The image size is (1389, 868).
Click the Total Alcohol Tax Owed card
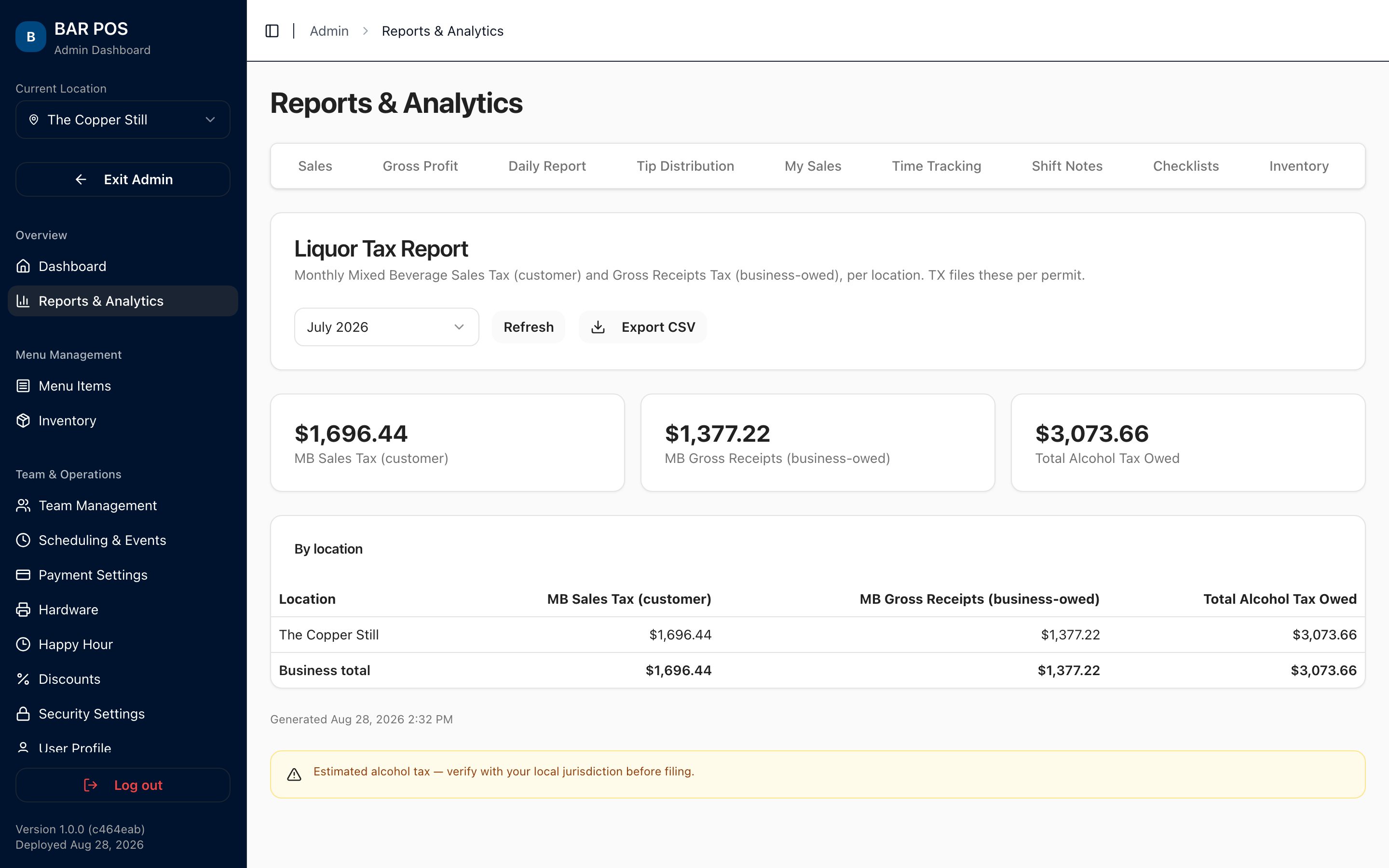[x=1187, y=443]
